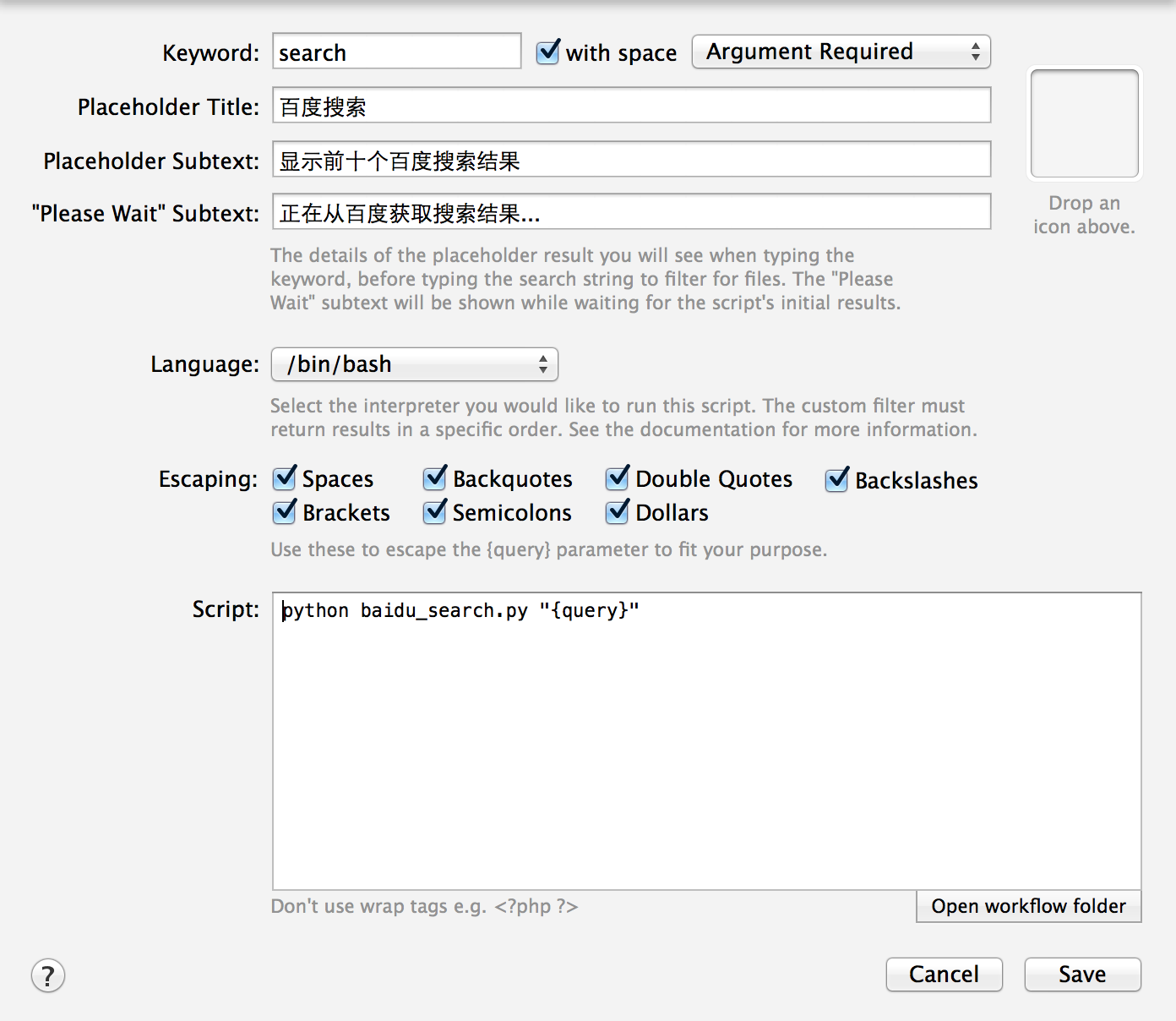Screen dimensions: 1176x1021
Task: Uncheck Backslashes escaping
Action: [837, 480]
